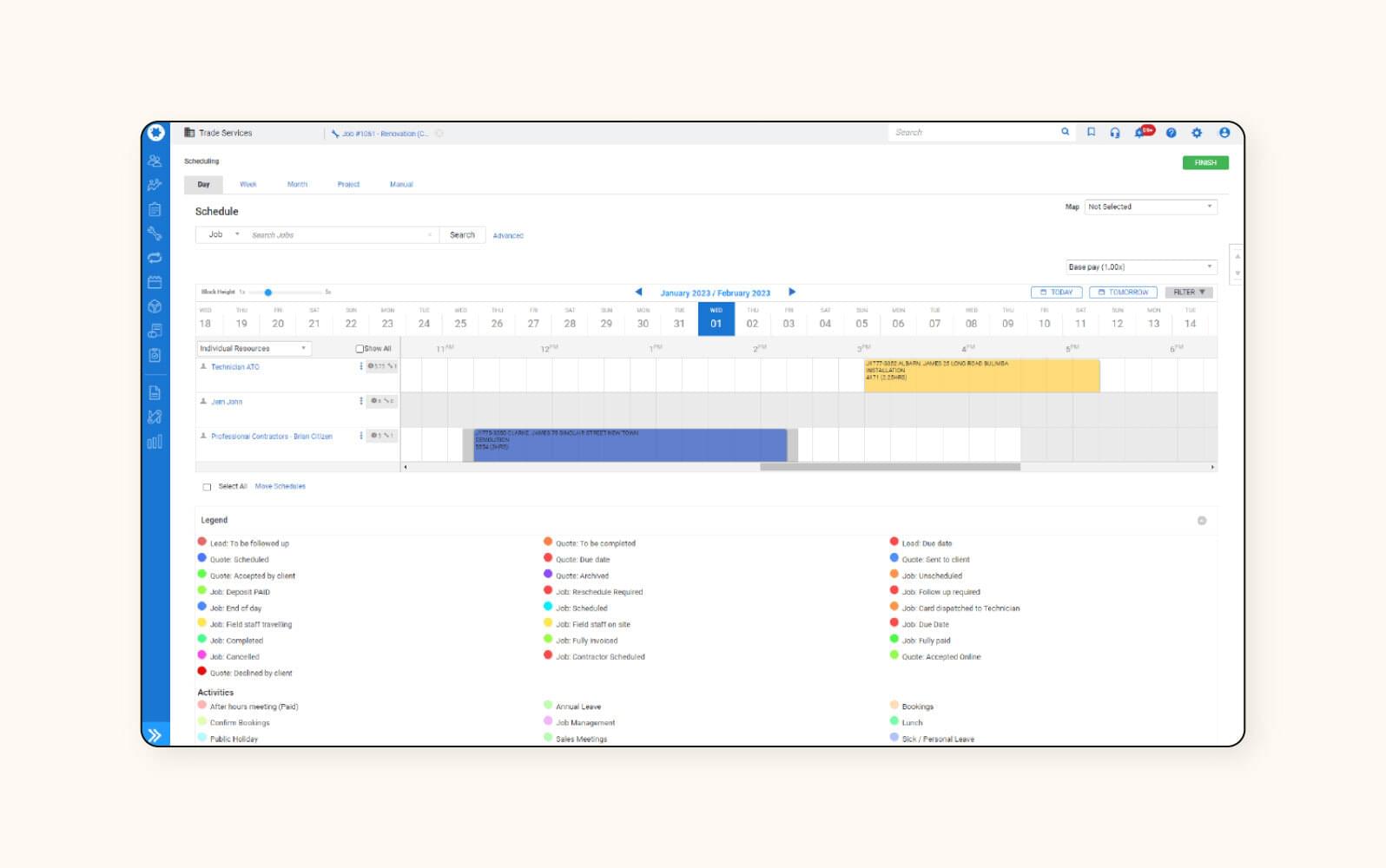The height and width of the screenshot is (868, 1386).
Task: Click the TODAY button
Action: click(1057, 293)
